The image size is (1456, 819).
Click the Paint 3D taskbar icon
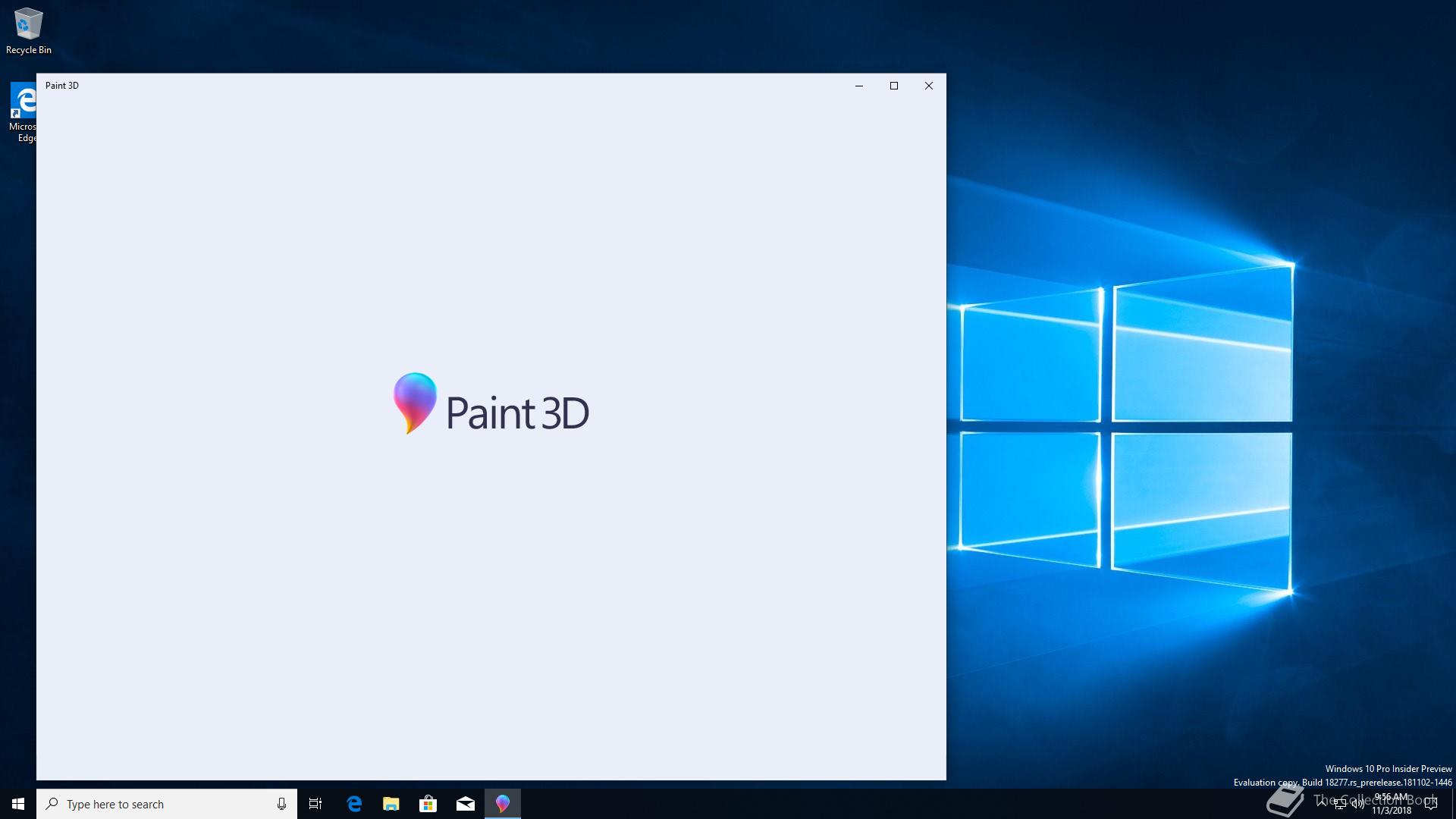[x=503, y=804]
